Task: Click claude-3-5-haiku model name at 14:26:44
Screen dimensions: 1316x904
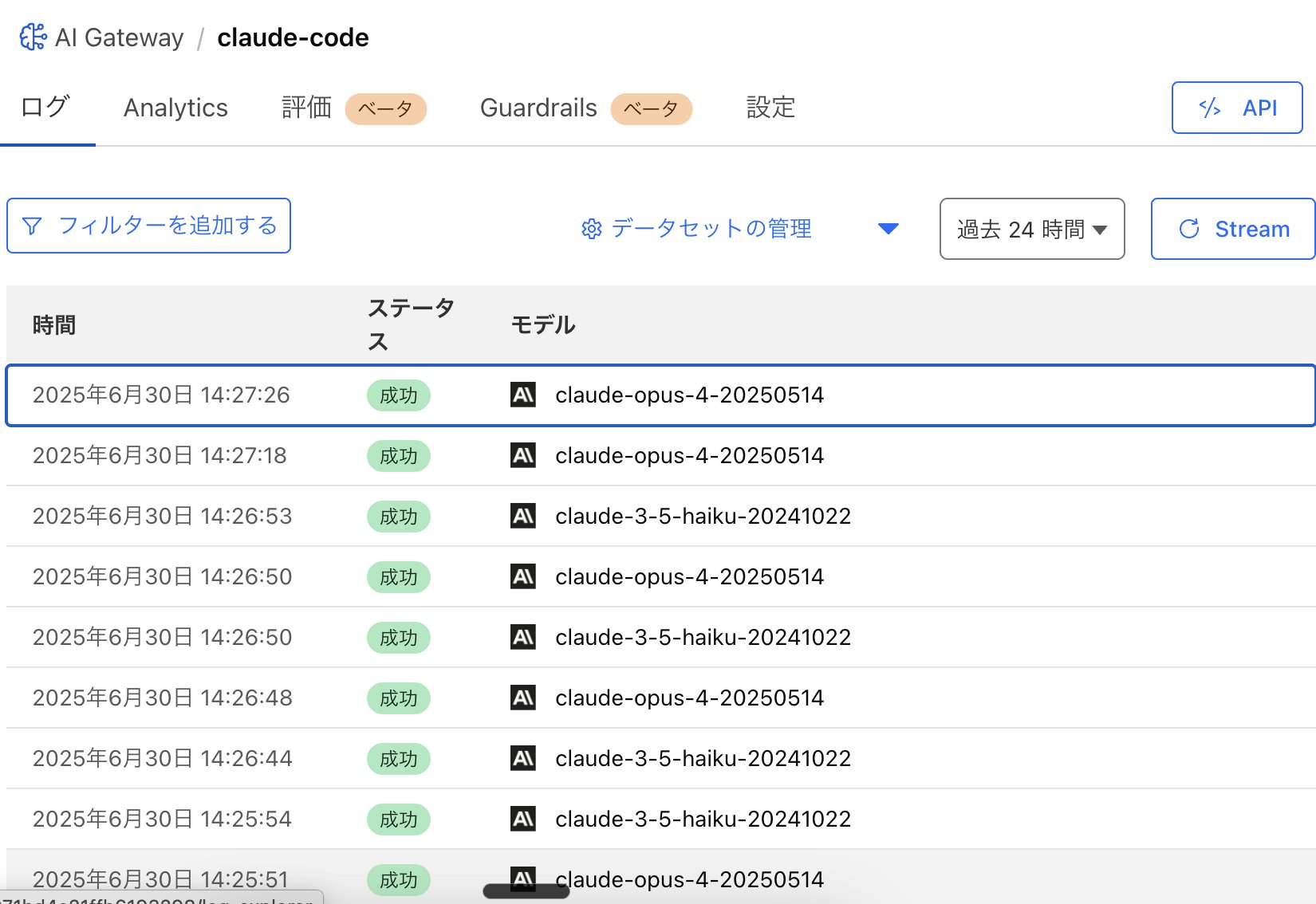Action: point(703,758)
